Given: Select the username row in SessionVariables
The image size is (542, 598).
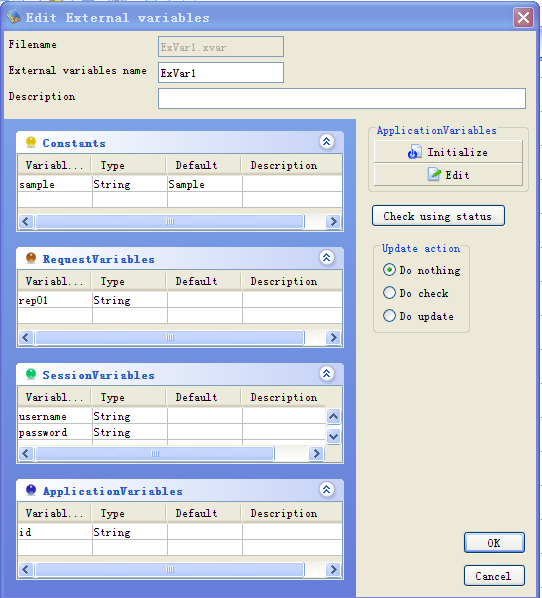Looking at the screenshot, I should [x=172, y=416].
